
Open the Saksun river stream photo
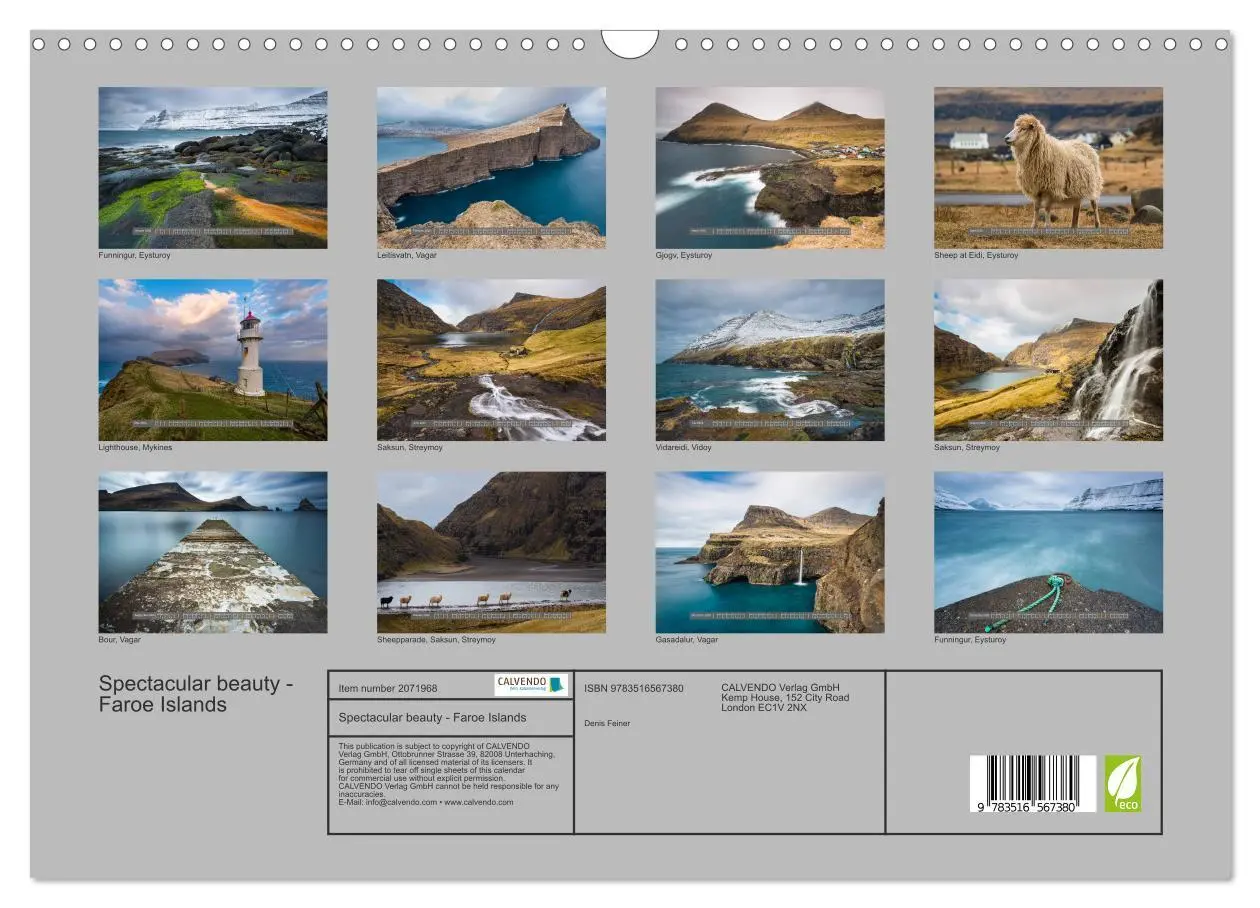491,360
